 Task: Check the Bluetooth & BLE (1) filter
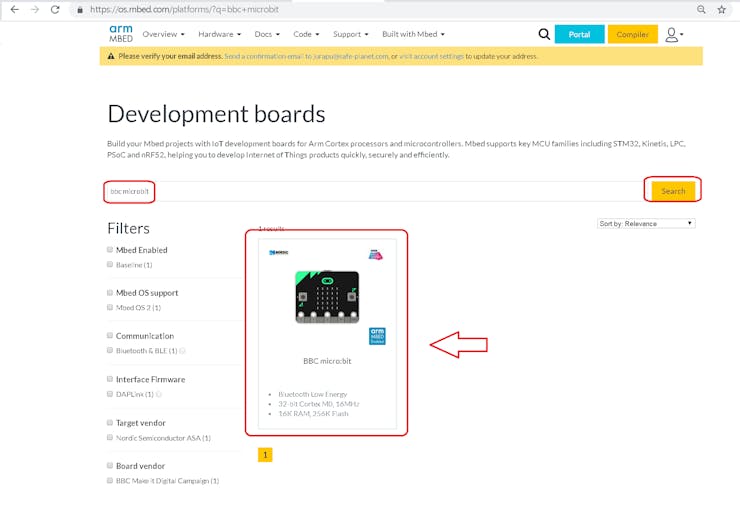tap(110, 351)
